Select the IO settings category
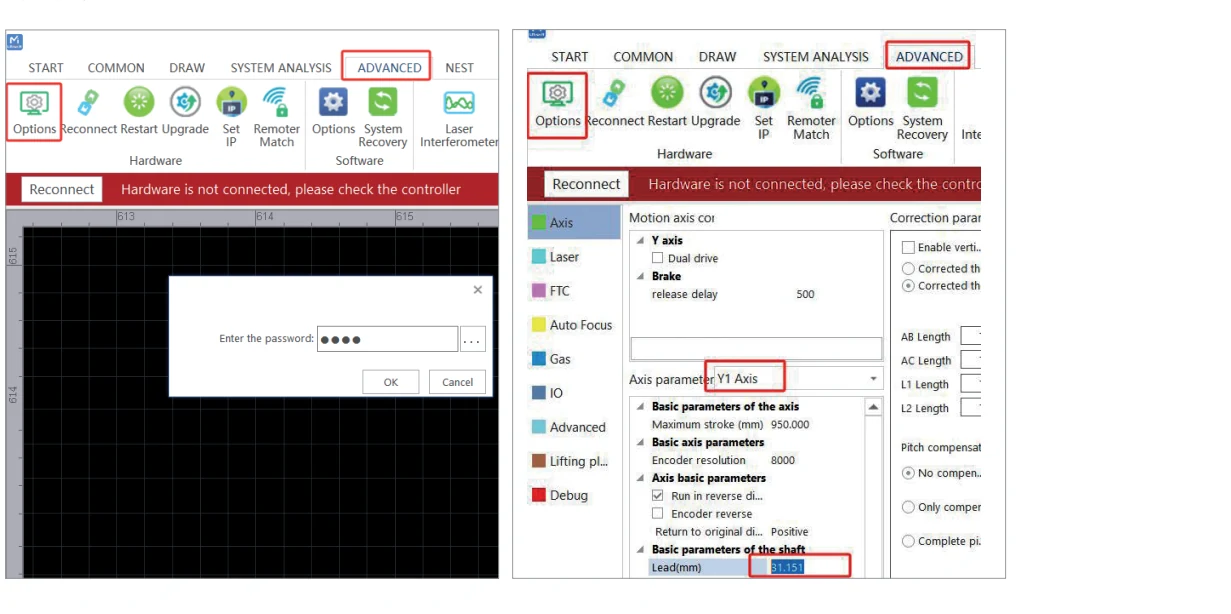The width and height of the screenshot is (1231, 614). (574, 393)
